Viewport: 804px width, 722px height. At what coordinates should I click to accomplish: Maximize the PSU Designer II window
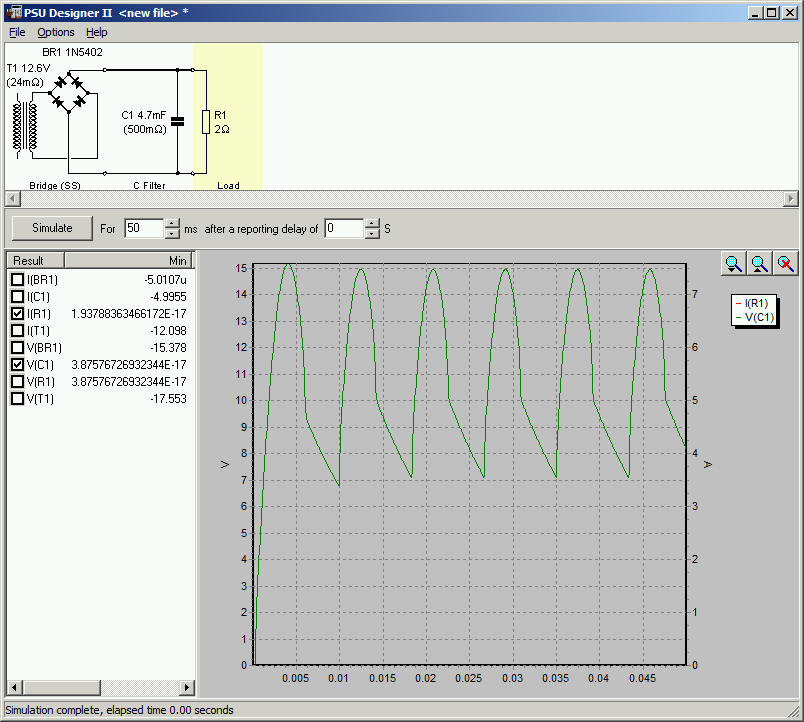coord(771,13)
